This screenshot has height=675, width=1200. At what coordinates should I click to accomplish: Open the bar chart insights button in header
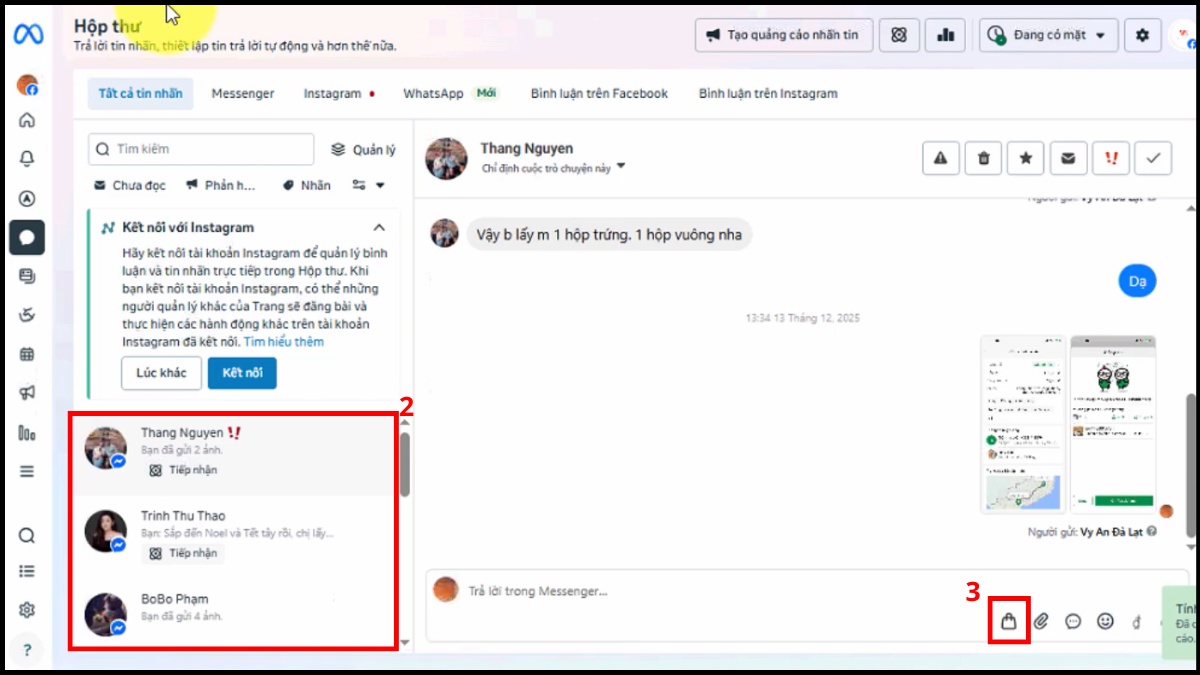click(945, 35)
